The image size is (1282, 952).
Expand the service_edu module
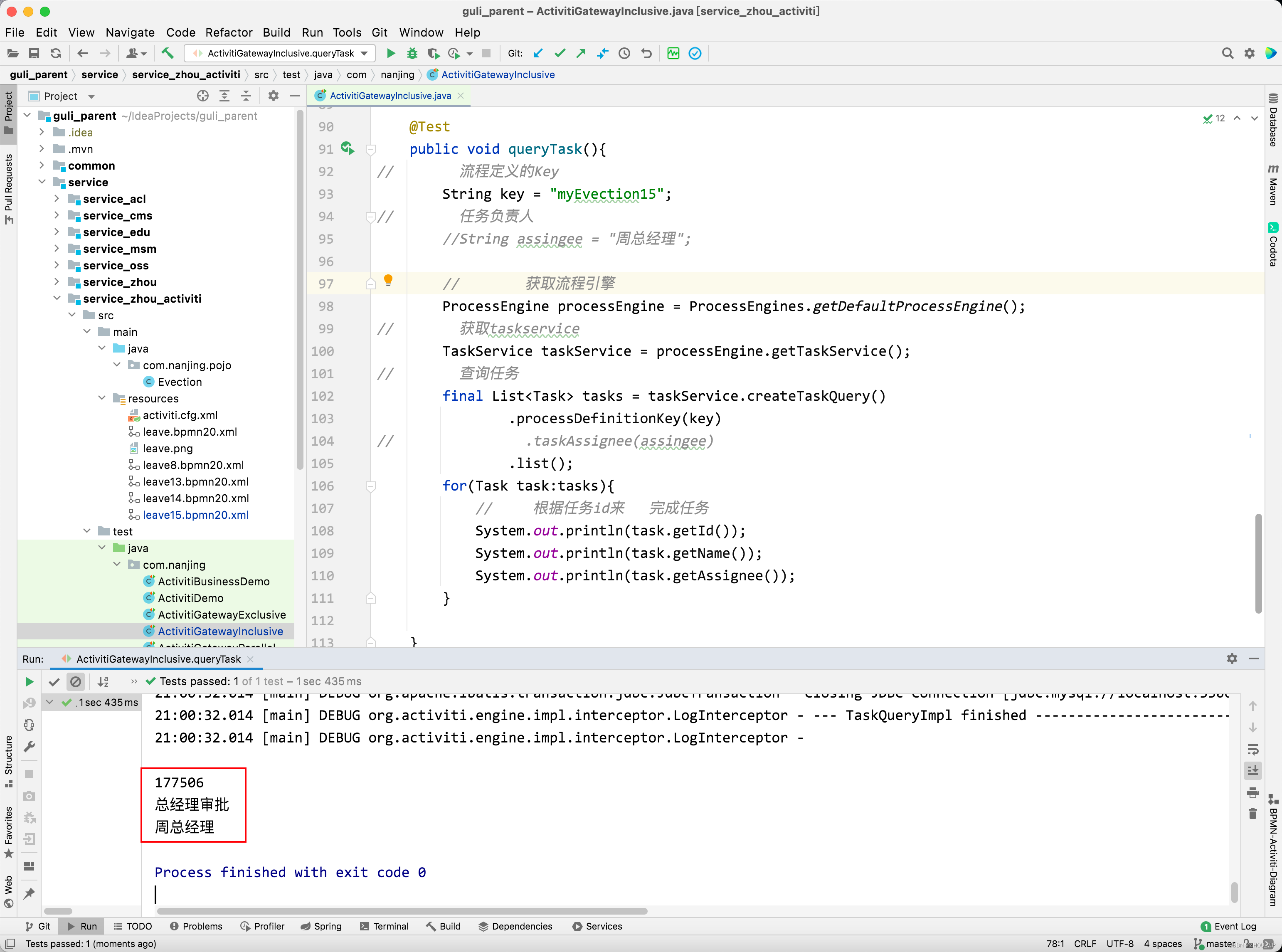click(x=57, y=232)
